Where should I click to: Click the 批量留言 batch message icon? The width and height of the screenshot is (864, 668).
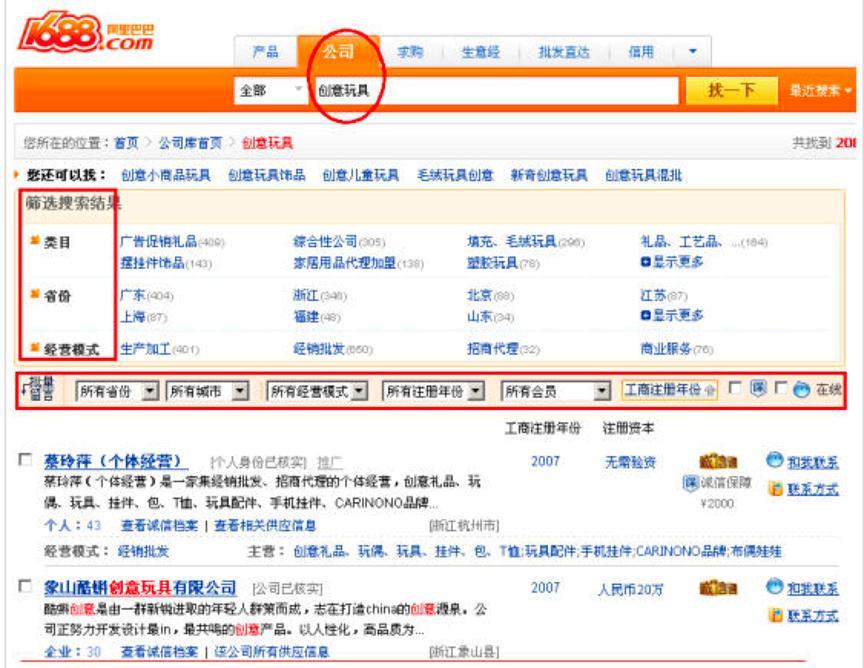pos(39,389)
